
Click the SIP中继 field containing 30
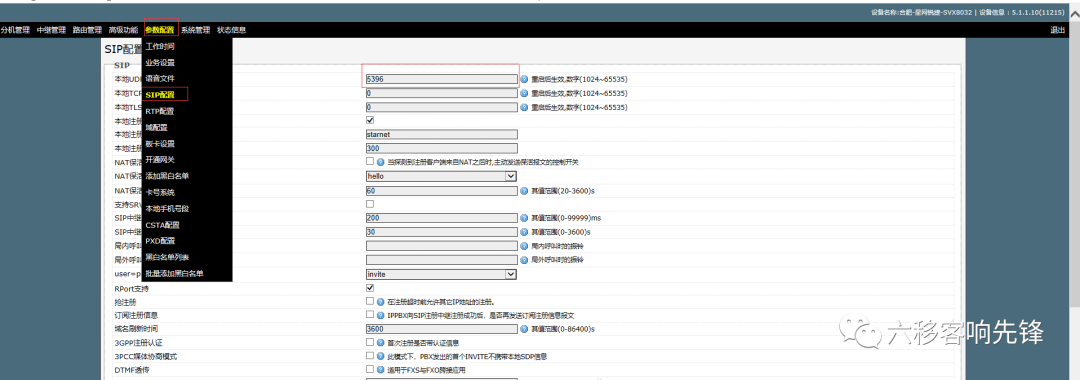442,232
